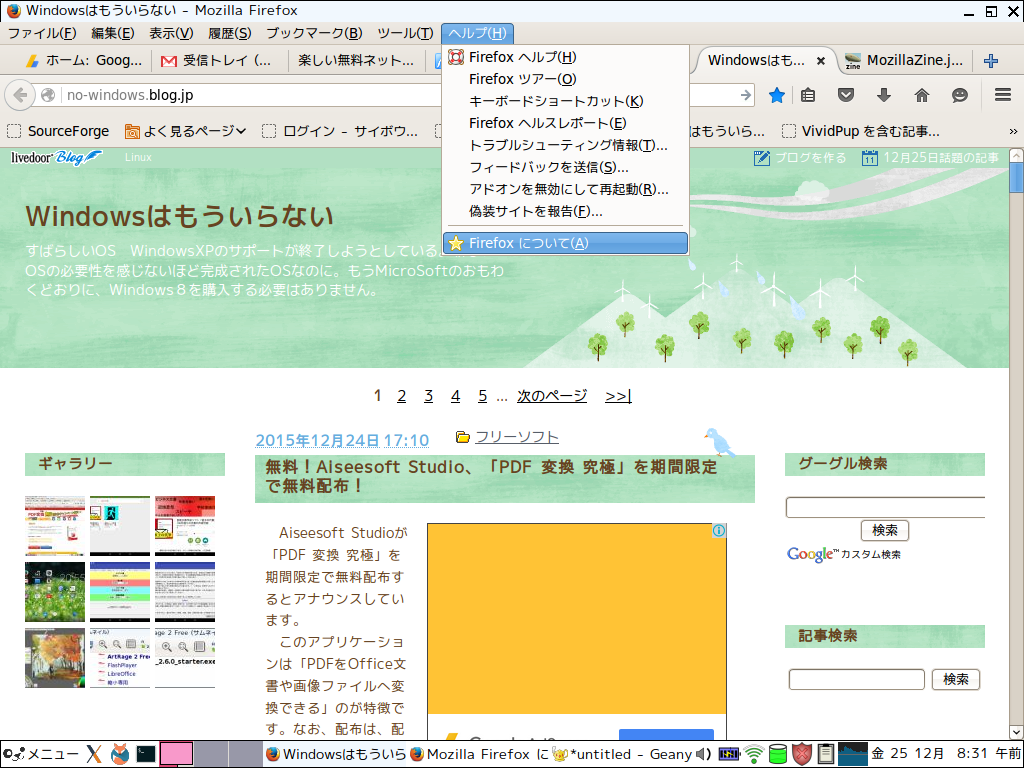
Task: Choose Firefox ヘルスレポート(E) entry
Action: click(566, 123)
